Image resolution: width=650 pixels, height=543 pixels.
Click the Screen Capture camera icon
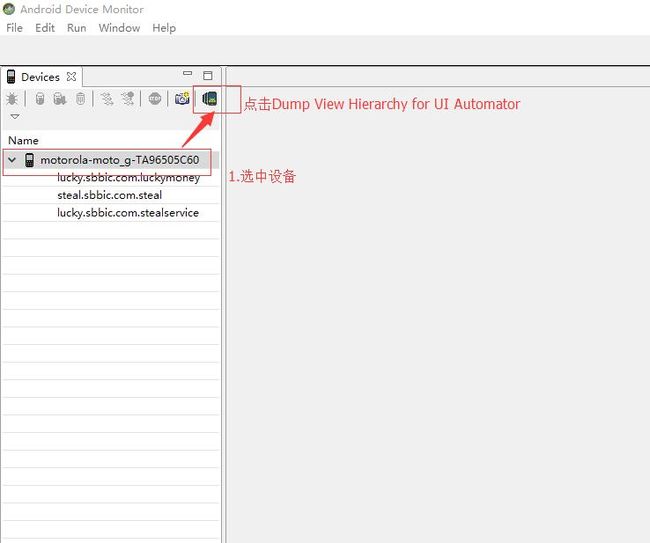[182, 99]
